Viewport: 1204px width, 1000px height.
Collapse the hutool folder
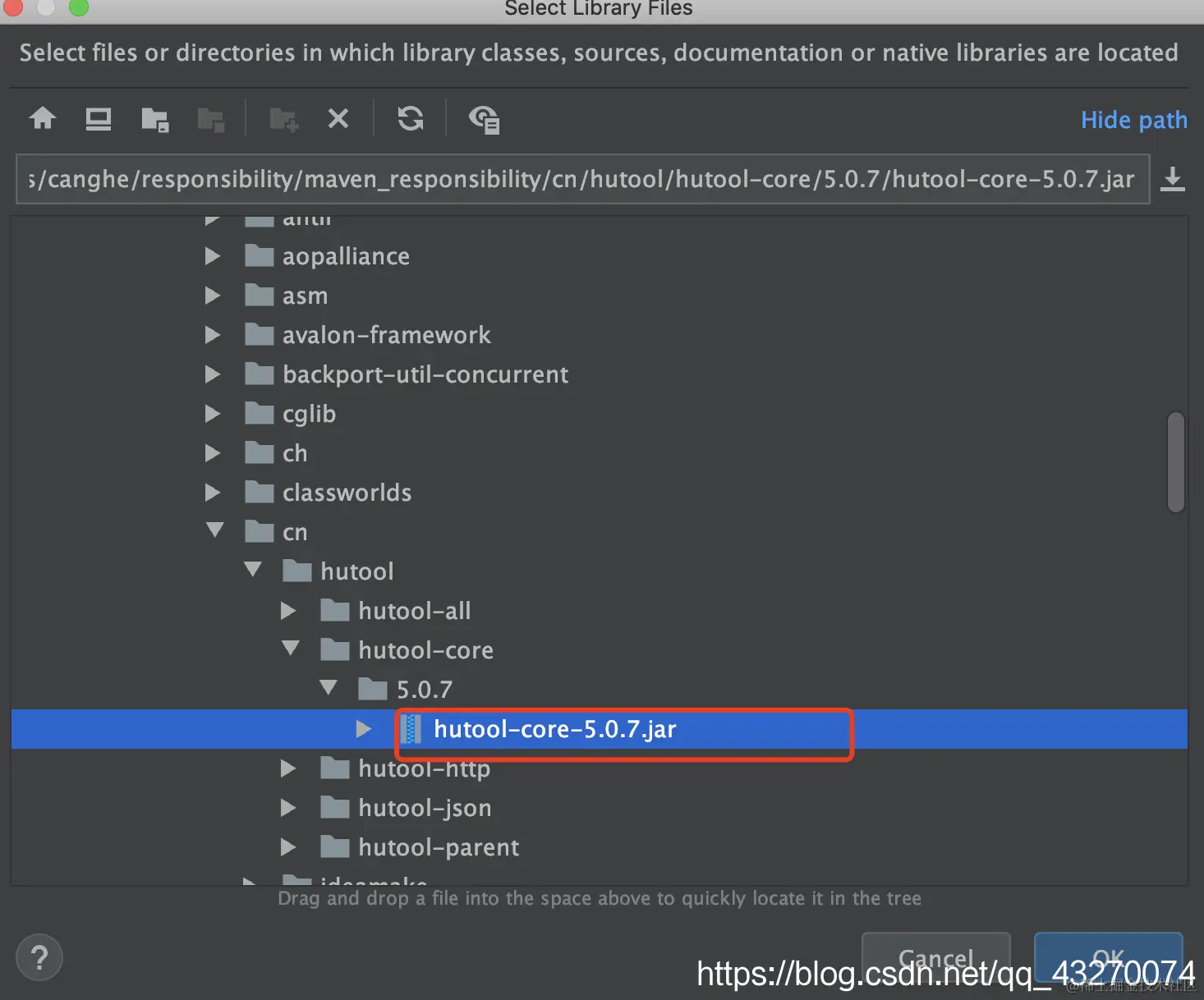[253, 570]
